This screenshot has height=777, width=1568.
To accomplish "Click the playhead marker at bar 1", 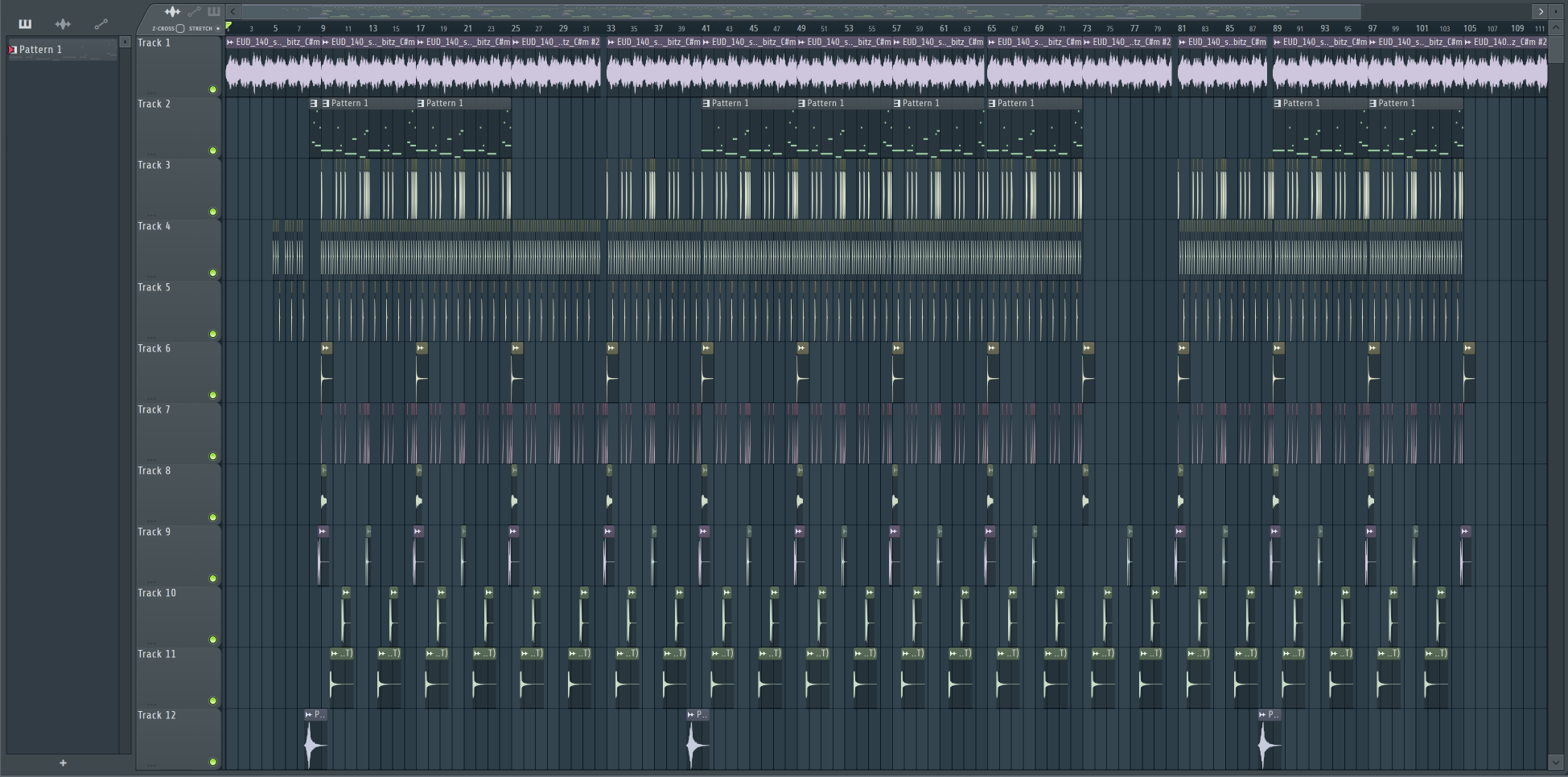I will pyautogui.click(x=228, y=27).
